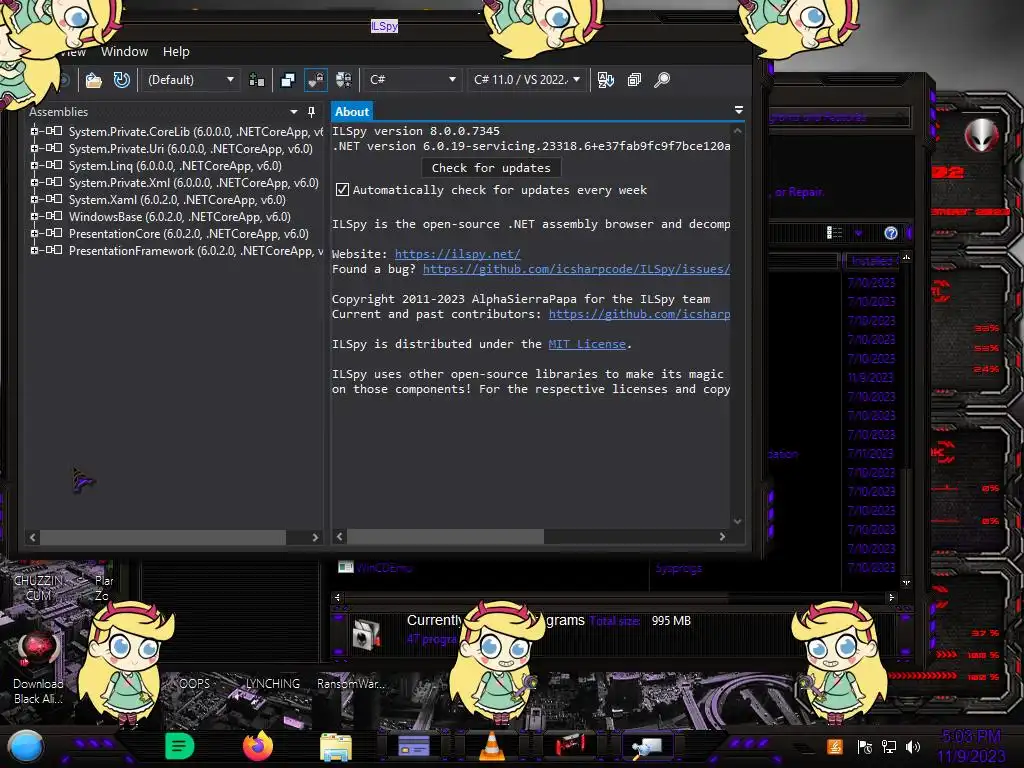This screenshot has height=768, width=1024.
Task: Open the GitHub ILSpy issues link
Action: coord(576,269)
